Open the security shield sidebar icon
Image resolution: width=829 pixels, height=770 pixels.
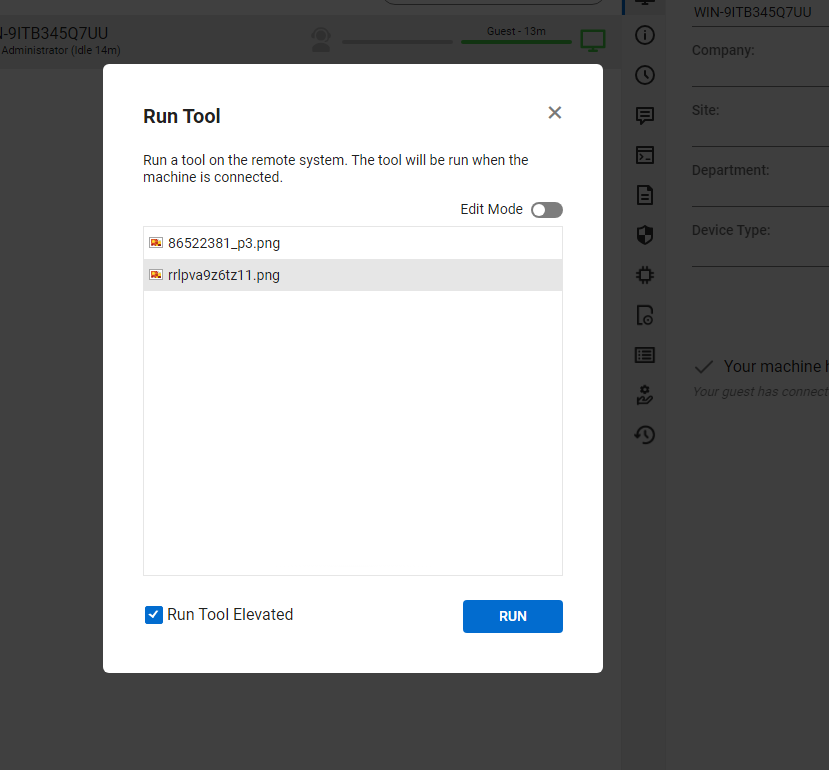point(645,235)
